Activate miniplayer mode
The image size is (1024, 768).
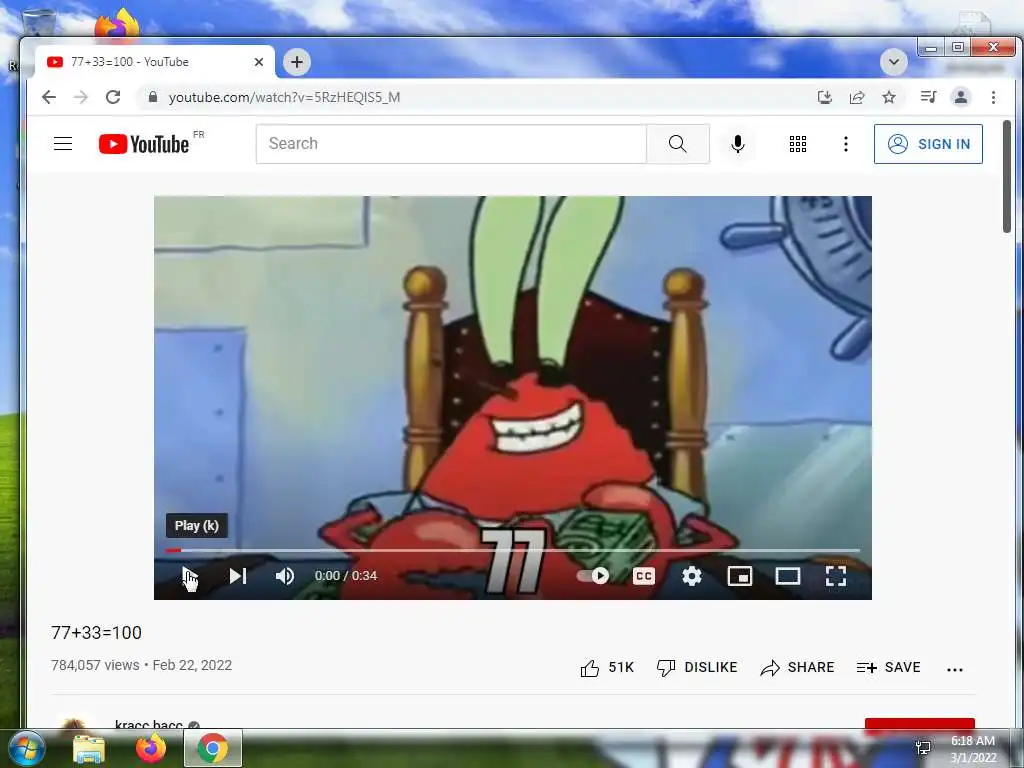(740, 576)
